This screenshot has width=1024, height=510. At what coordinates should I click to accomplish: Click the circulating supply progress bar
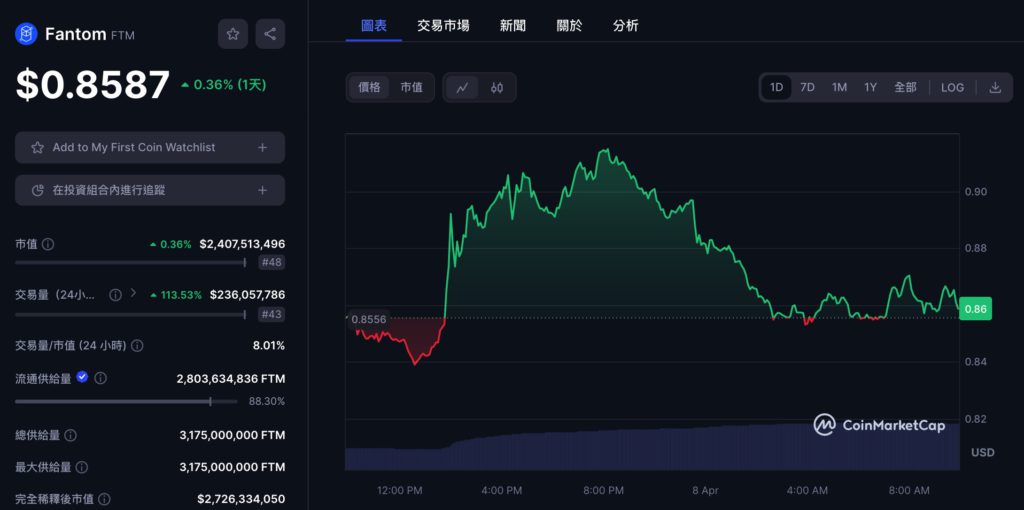[x=126, y=401]
